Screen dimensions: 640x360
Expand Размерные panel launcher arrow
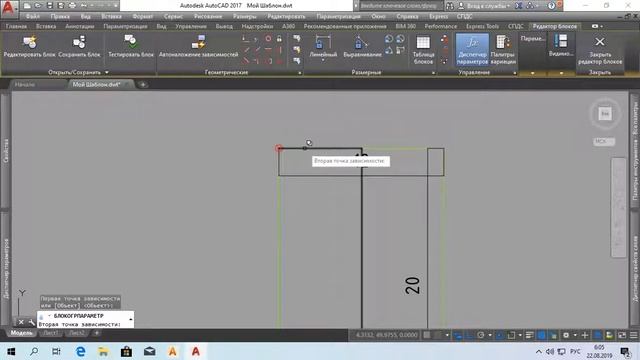(x=433, y=73)
